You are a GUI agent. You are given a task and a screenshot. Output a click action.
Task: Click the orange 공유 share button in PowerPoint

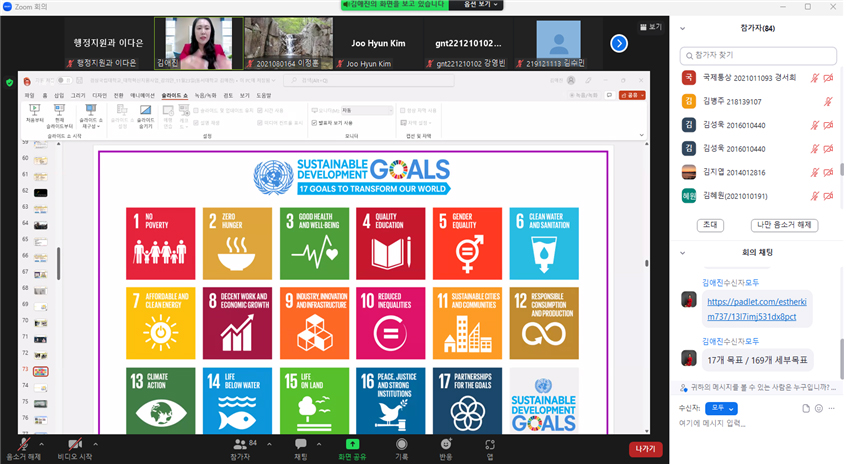coord(632,95)
